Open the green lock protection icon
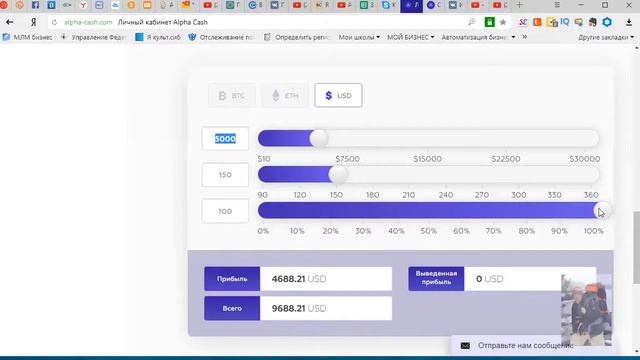Viewport: 640px width, 360px height. pos(489,22)
